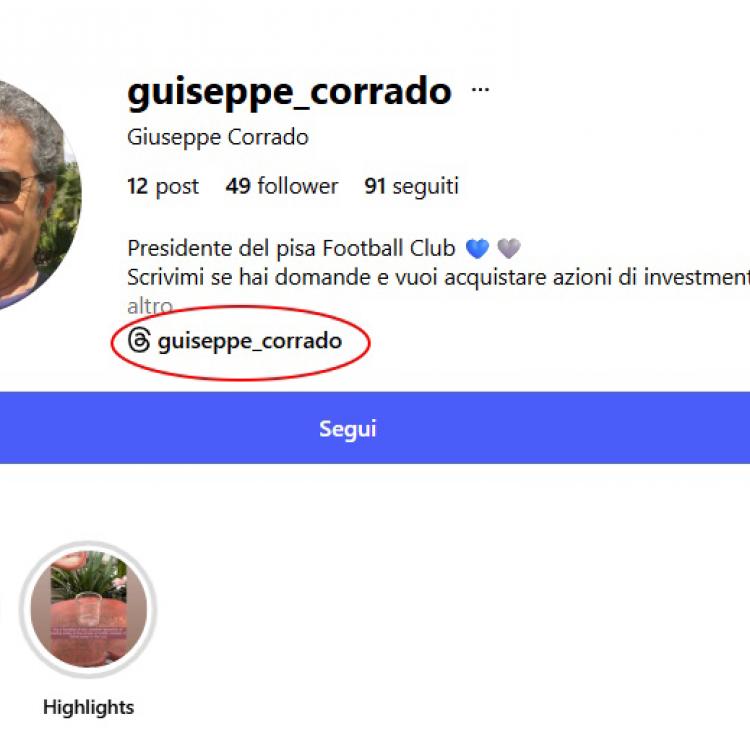
Task: Expand the bio with 'altro'
Action: pos(150,306)
